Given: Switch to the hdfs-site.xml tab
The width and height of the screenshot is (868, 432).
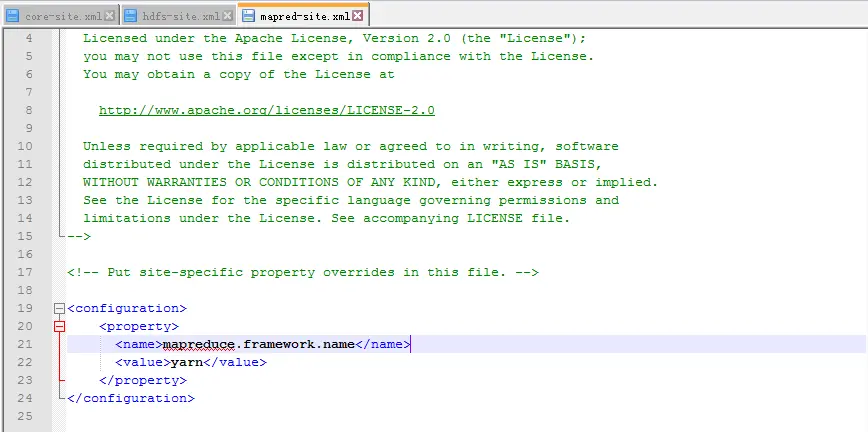Looking at the screenshot, I should coord(178,16).
